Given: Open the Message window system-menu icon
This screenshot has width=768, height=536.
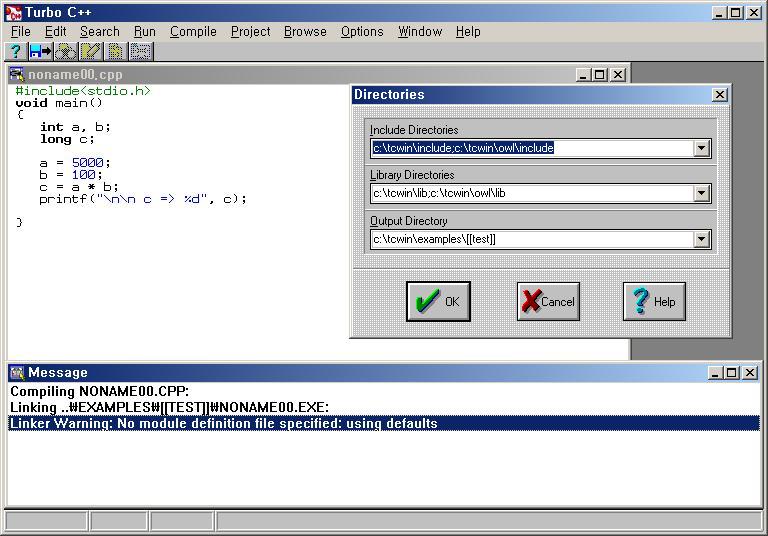Looking at the screenshot, I should 17,373.
